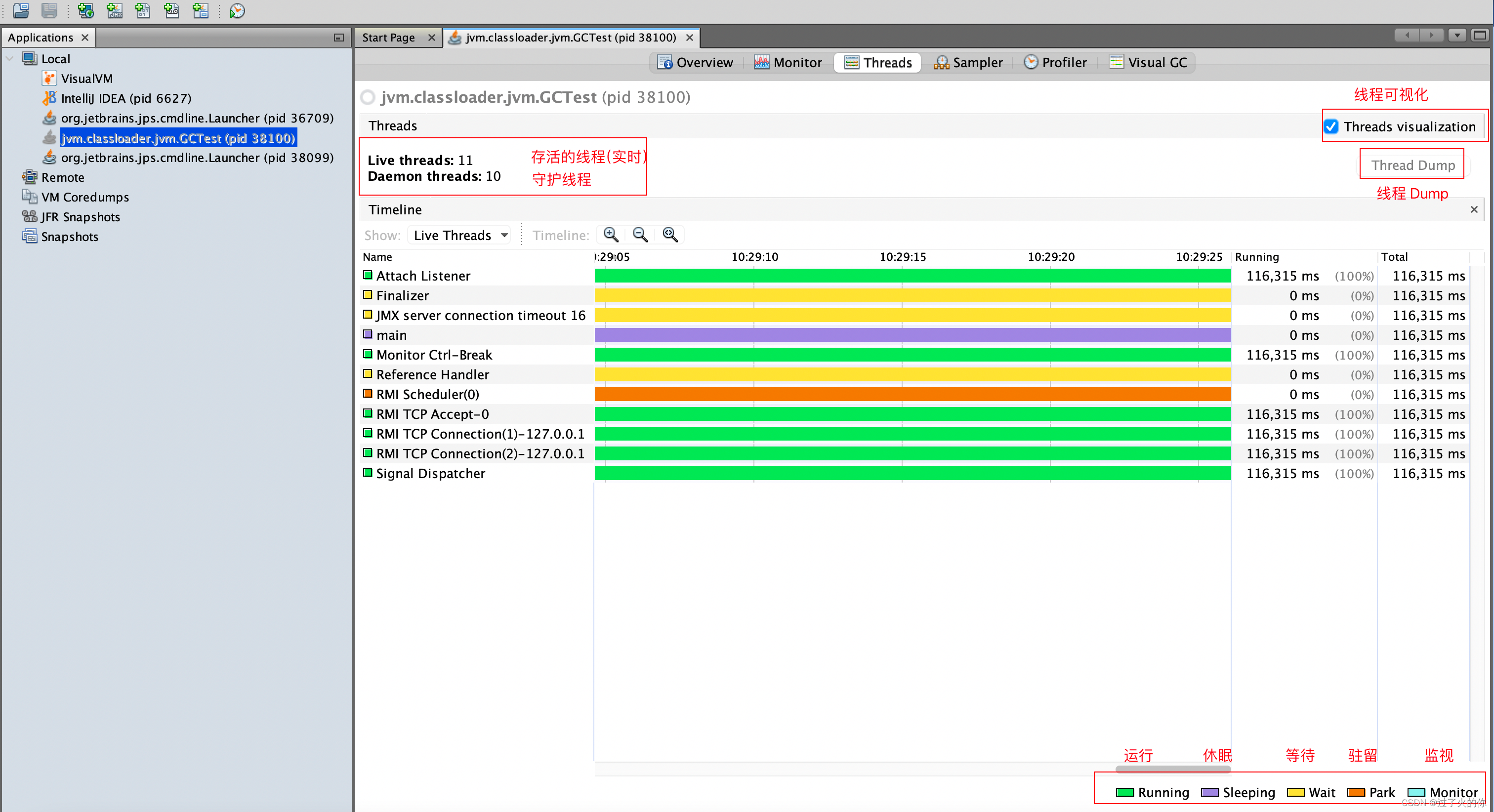Click the profiler clock icon in the toolbar
Image resolution: width=1494 pixels, height=812 pixels.
pyautogui.click(x=237, y=10)
